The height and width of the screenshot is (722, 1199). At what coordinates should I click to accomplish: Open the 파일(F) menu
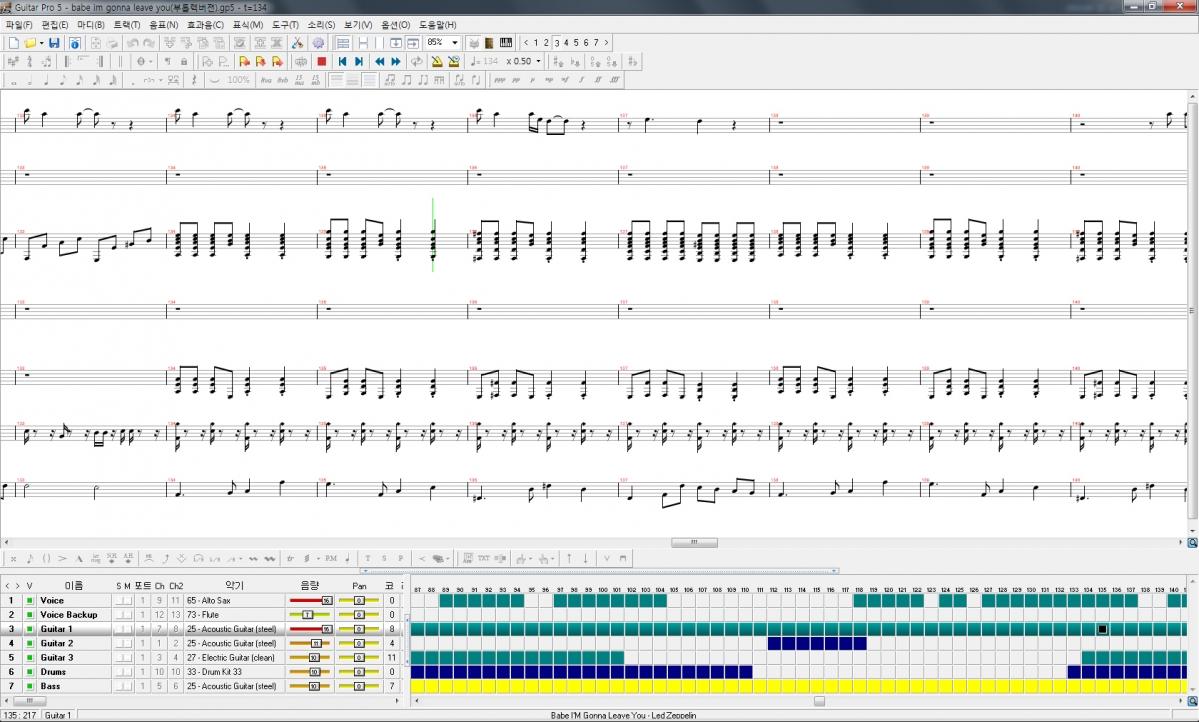pos(19,25)
